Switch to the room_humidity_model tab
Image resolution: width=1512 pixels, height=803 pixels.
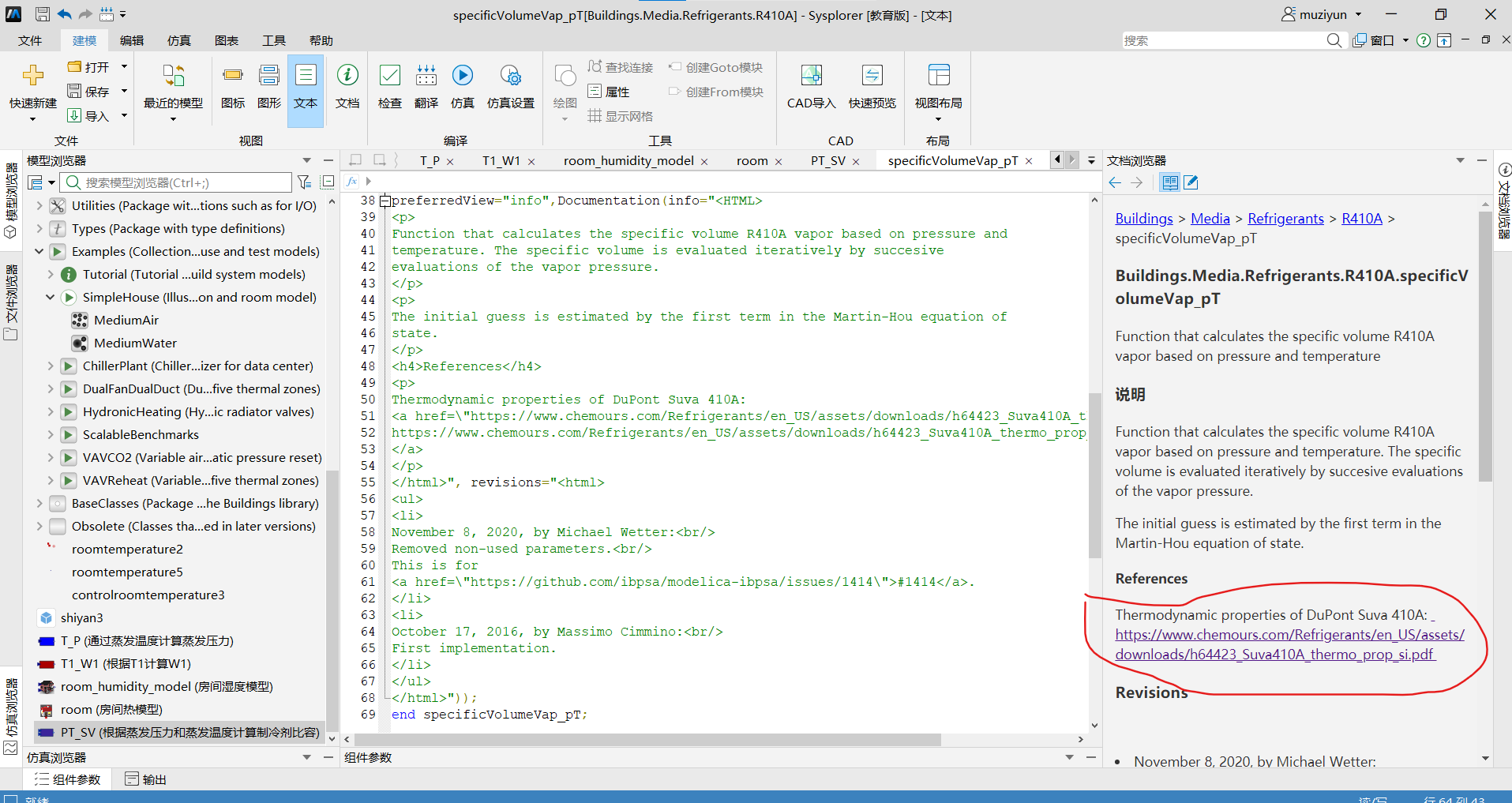click(x=628, y=160)
